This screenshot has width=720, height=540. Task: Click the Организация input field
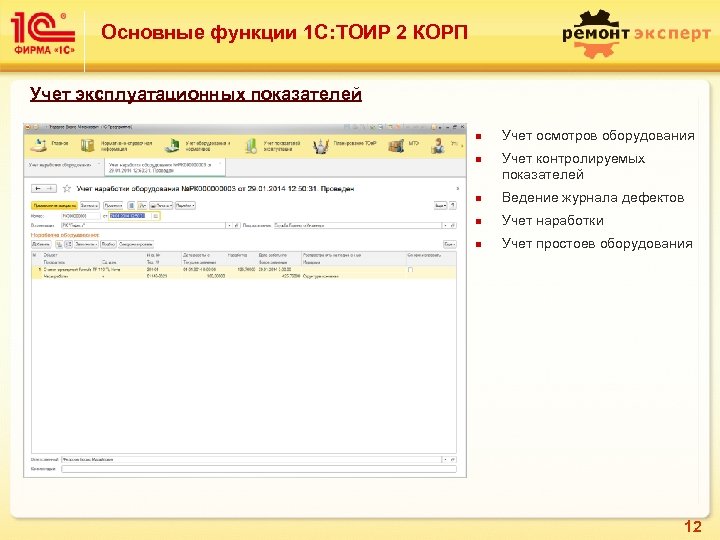(143, 225)
